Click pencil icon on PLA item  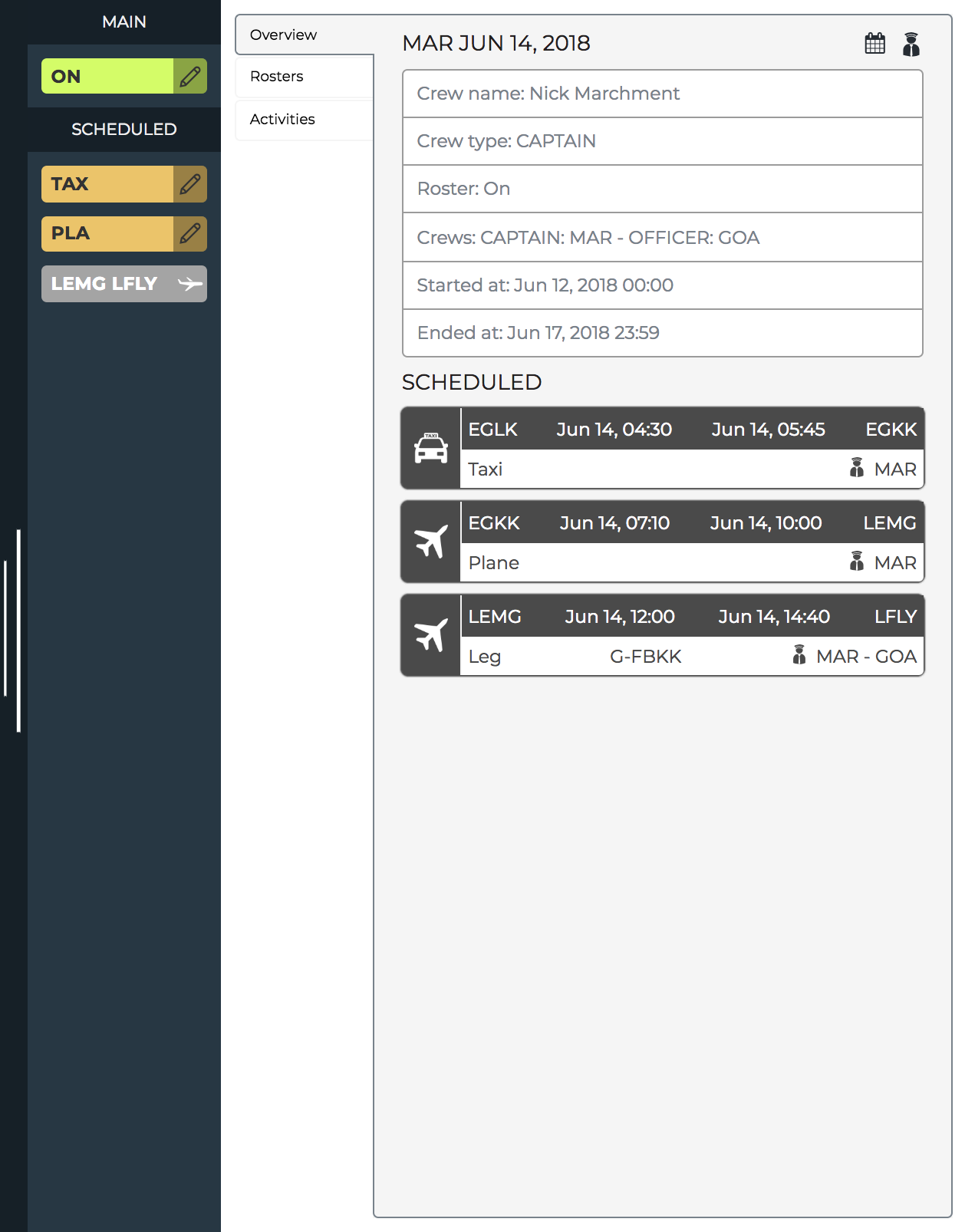189,233
